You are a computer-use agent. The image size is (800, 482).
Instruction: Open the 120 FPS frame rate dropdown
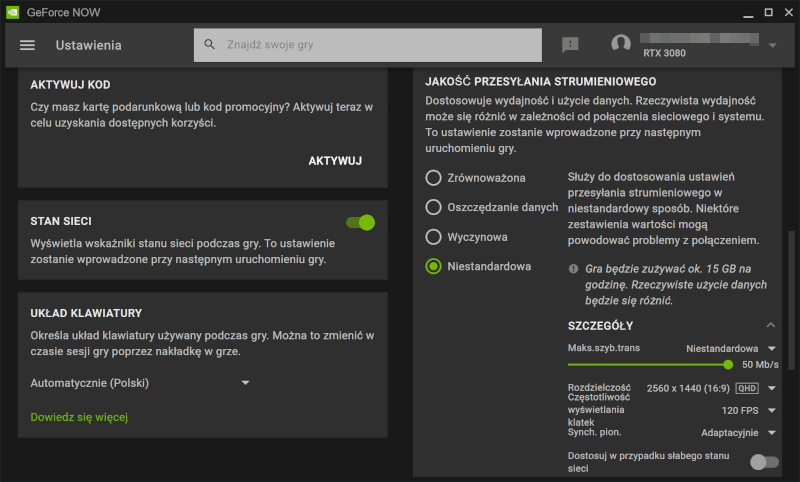pyautogui.click(x=748, y=411)
